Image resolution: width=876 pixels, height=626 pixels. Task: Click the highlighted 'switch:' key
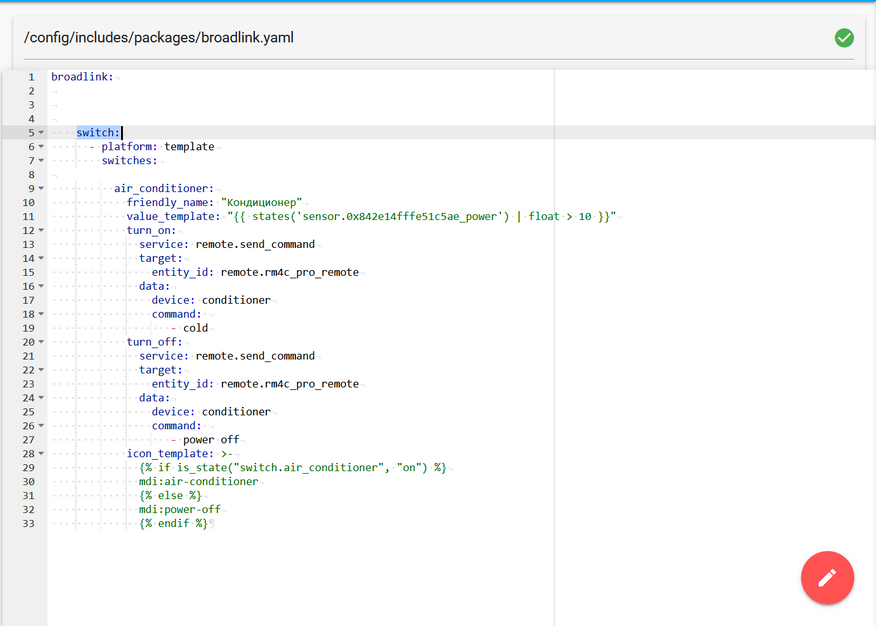98,132
